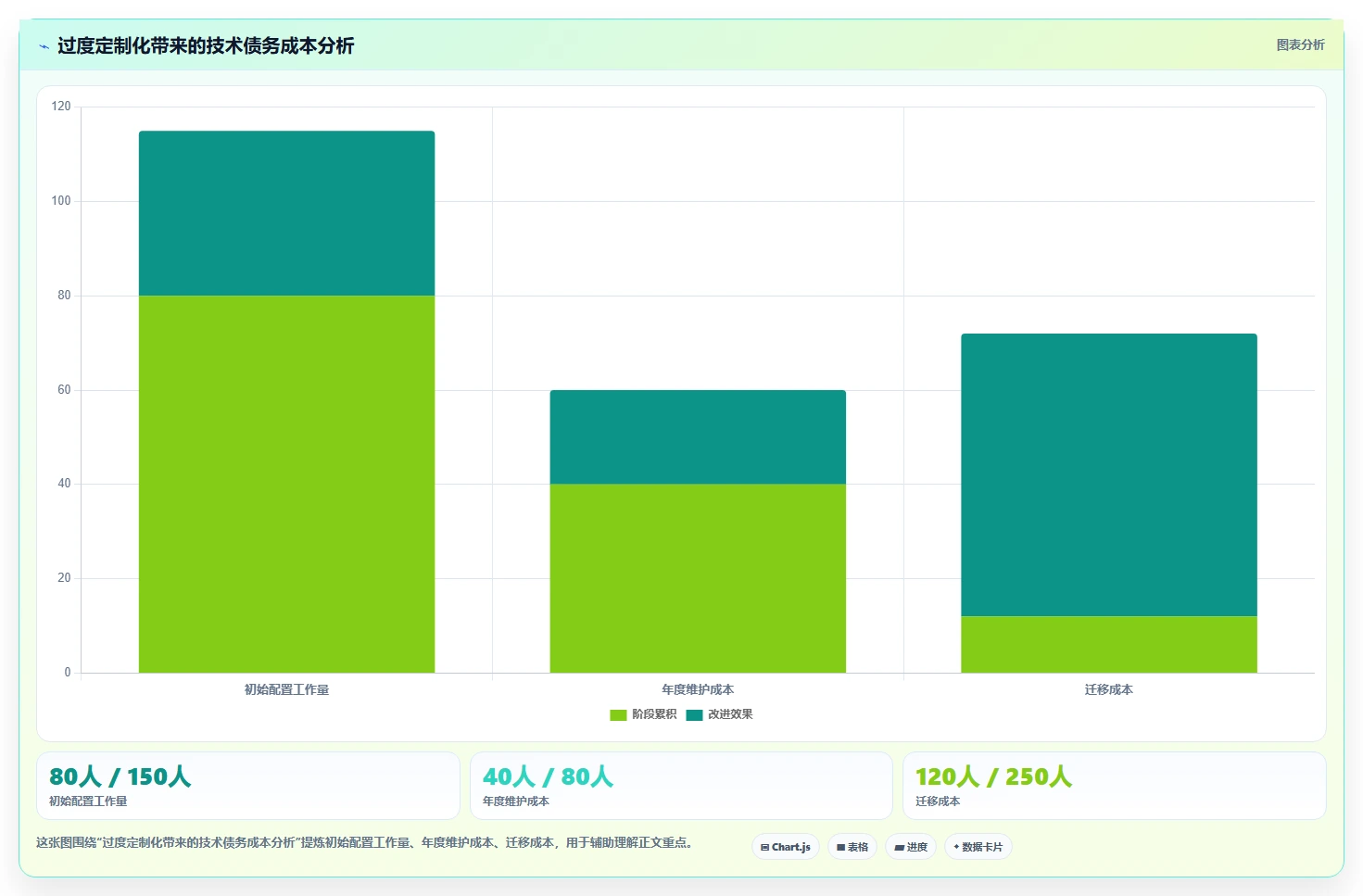Click the 迁移成本 caption in third card
The height and width of the screenshot is (896, 1363).
coord(938,801)
